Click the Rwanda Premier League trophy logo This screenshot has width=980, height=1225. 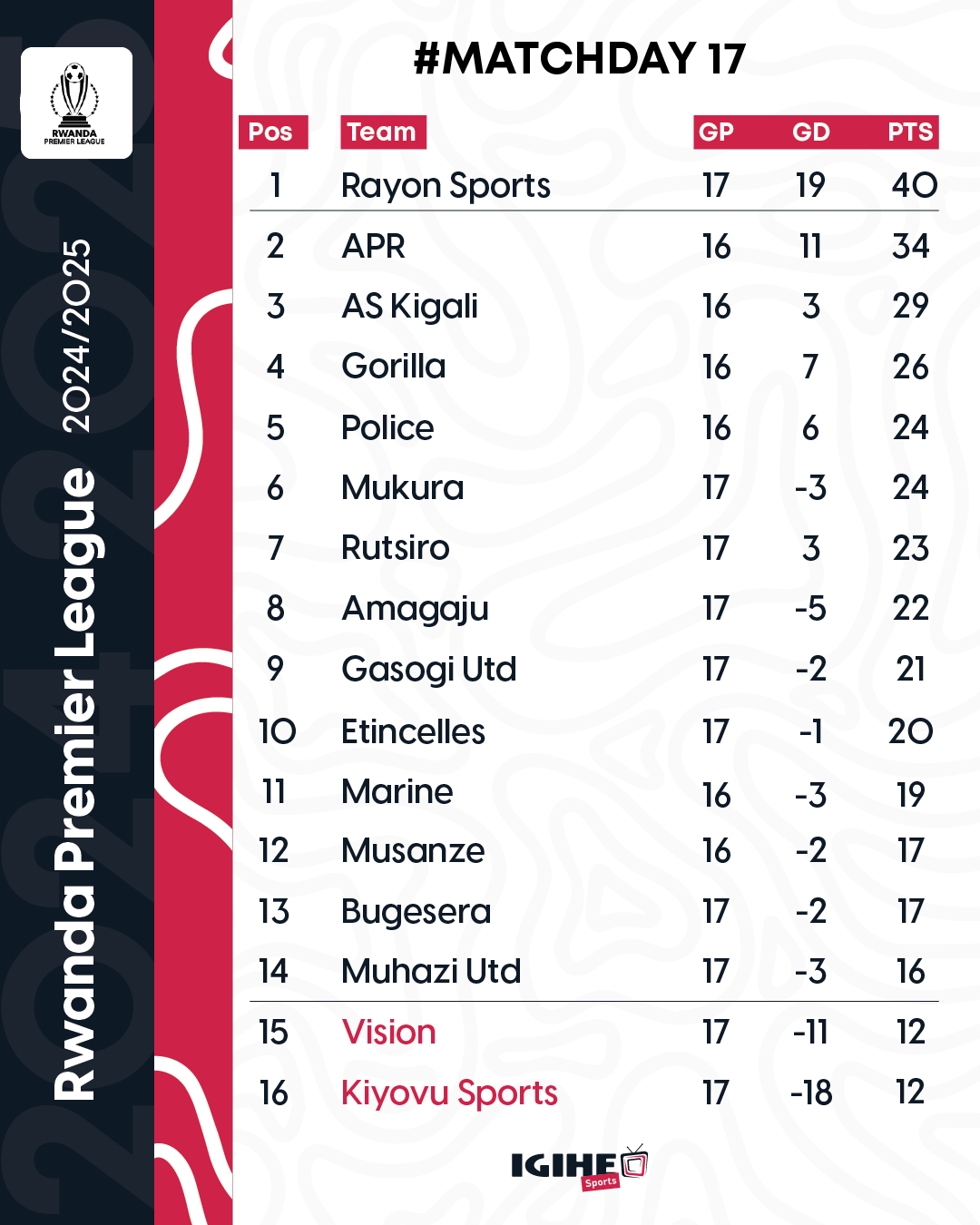point(76,103)
